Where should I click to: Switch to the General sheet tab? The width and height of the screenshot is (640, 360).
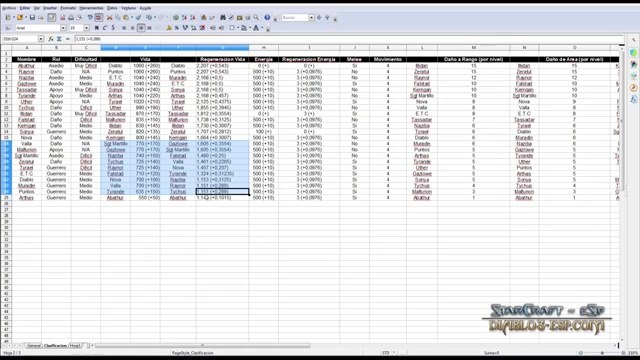point(34,345)
